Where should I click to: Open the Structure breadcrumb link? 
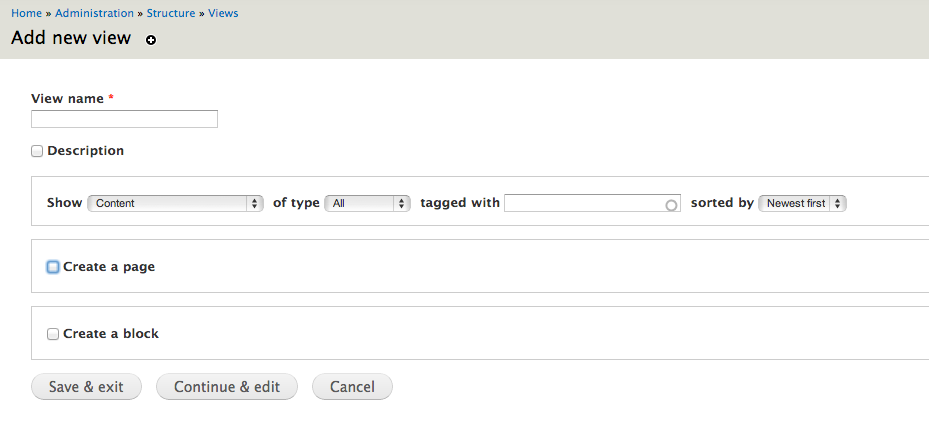click(x=171, y=13)
